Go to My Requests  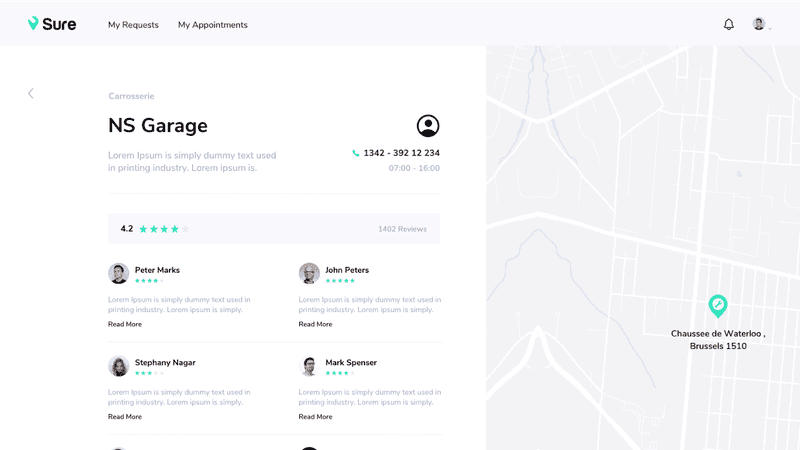(133, 25)
